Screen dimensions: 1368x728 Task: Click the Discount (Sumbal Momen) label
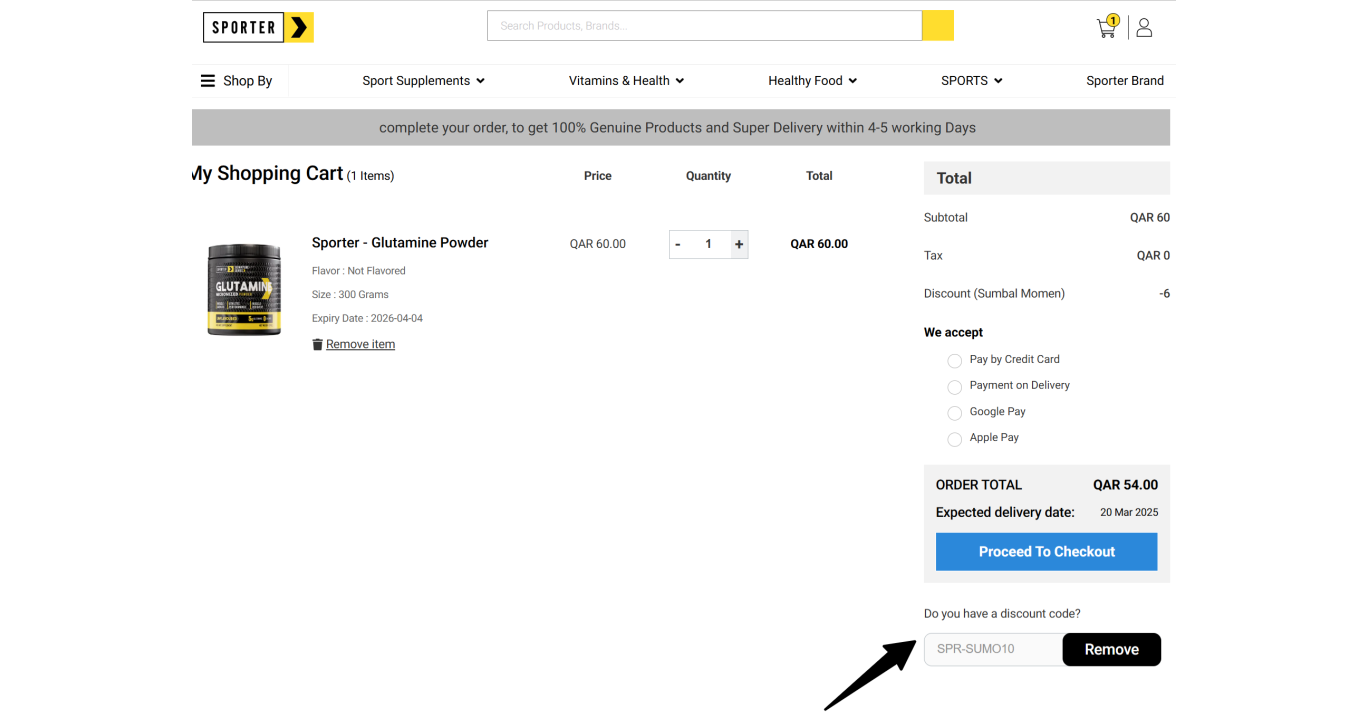point(994,294)
